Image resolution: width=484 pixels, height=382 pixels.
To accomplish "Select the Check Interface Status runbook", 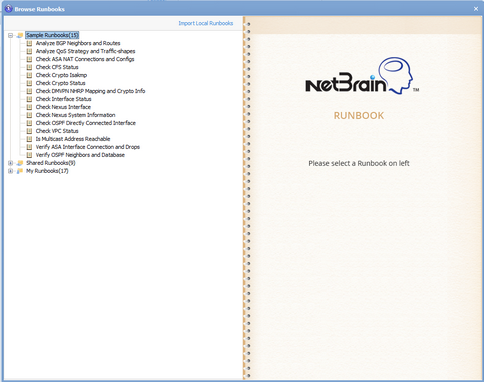I will (63, 99).
